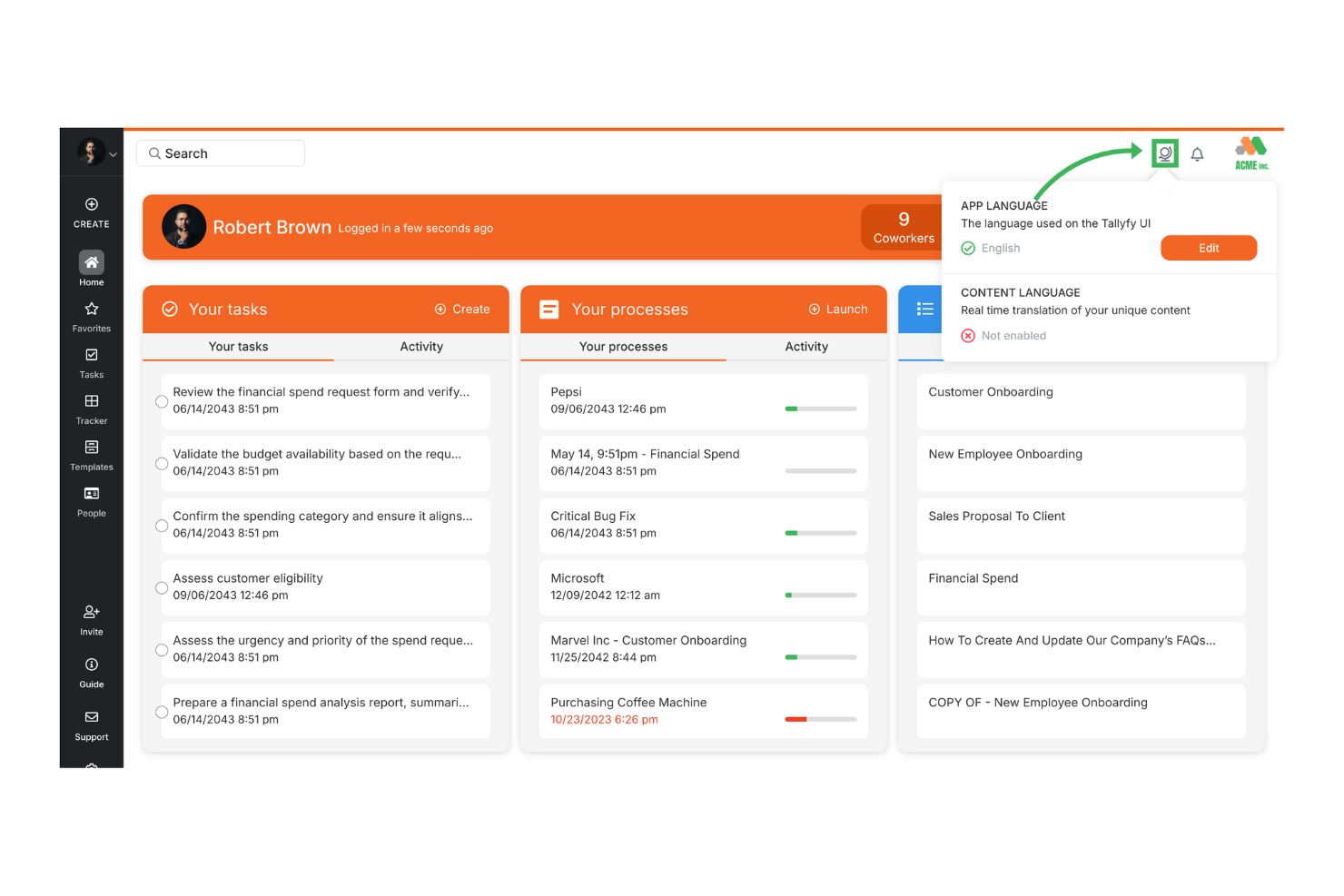Open 'How To Create And Update' FAQs template
Viewport: 1344px width, 896px height.
pos(1081,650)
